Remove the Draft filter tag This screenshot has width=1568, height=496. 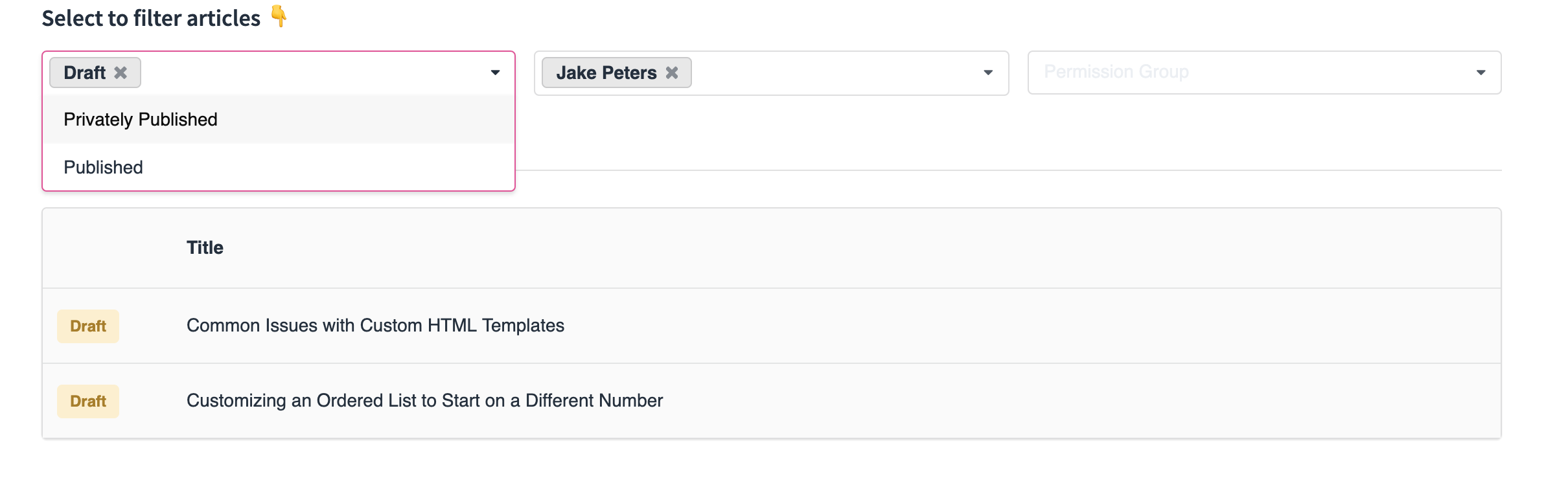[x=121, y=73]
